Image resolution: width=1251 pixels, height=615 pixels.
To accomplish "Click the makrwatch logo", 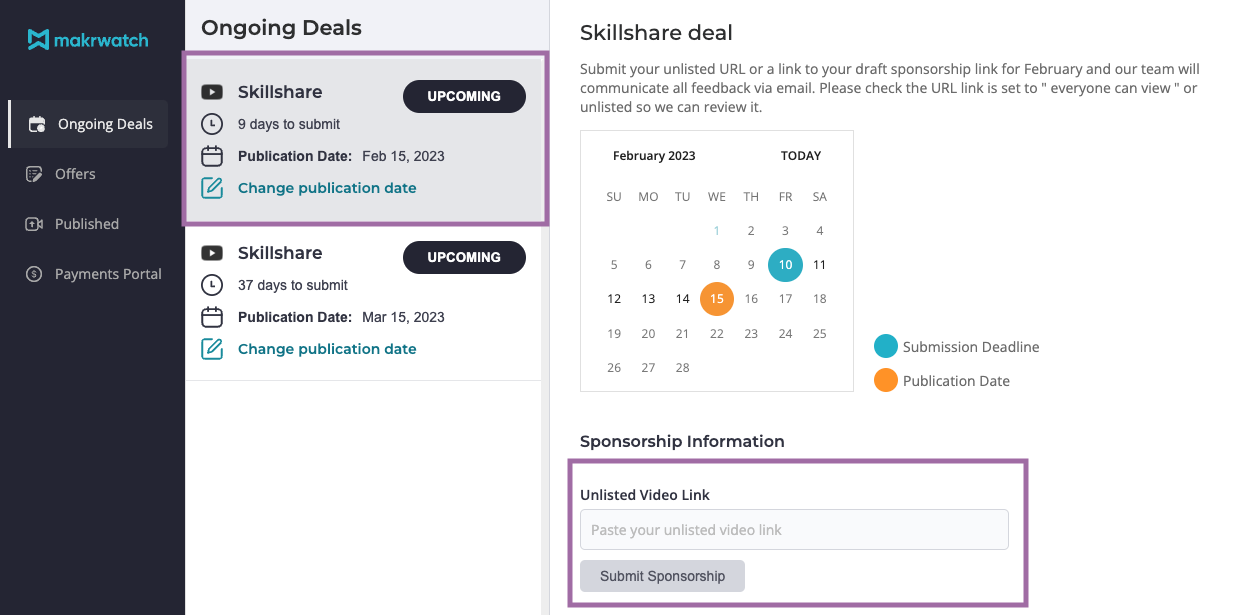I will click(x=88, y=40).
